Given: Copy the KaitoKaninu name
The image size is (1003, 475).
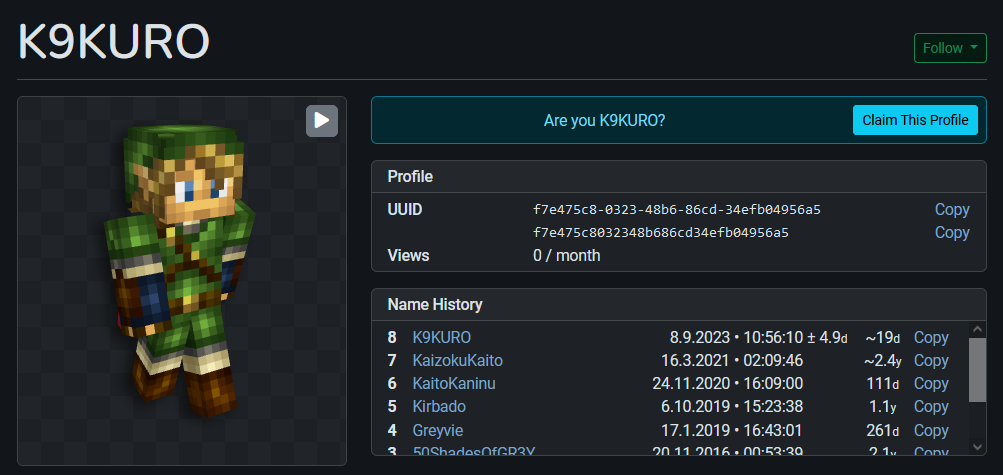Looking at the screenshot, I should pyautogui.click(x=931, y=384).
